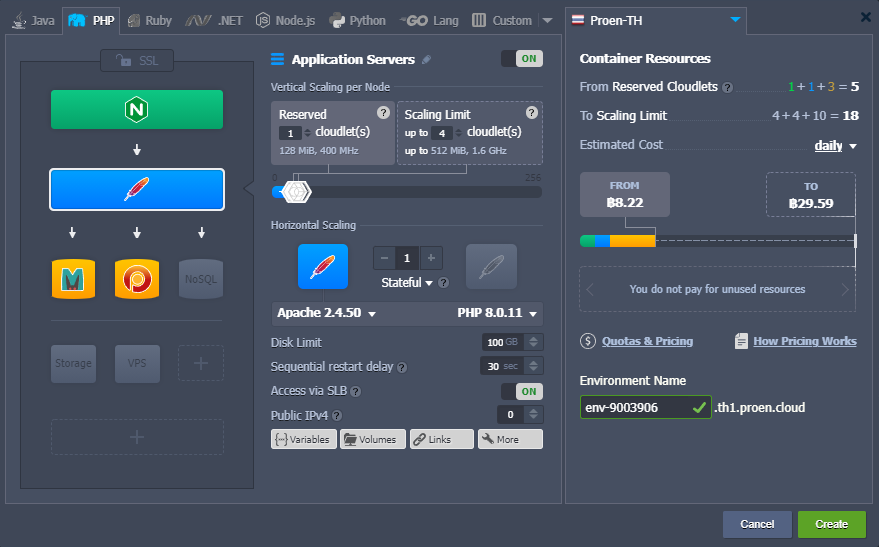The width and height of the screenshot is (879, 547).
Task: Show help for Sequential restart delay
Action: coord(402,368)
